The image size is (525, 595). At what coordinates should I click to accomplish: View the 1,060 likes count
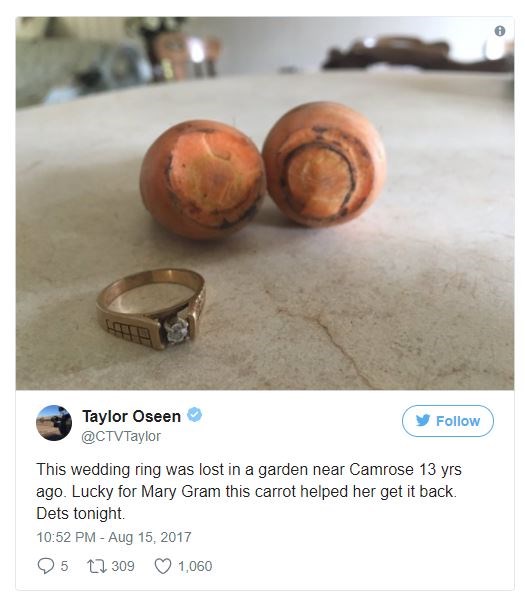point(195,566)
